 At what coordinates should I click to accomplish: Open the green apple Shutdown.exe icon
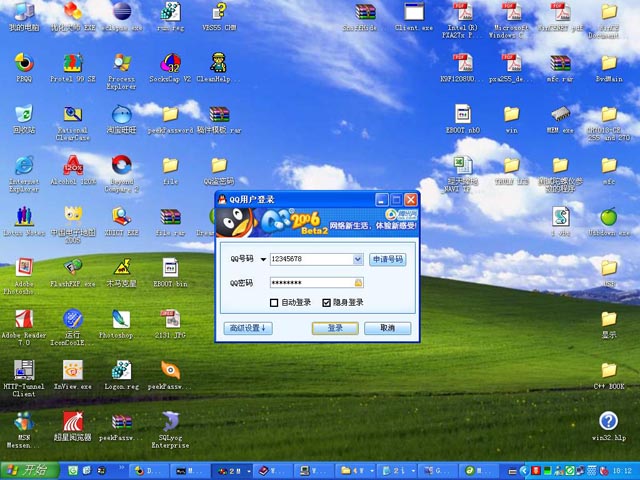(609, 217)
